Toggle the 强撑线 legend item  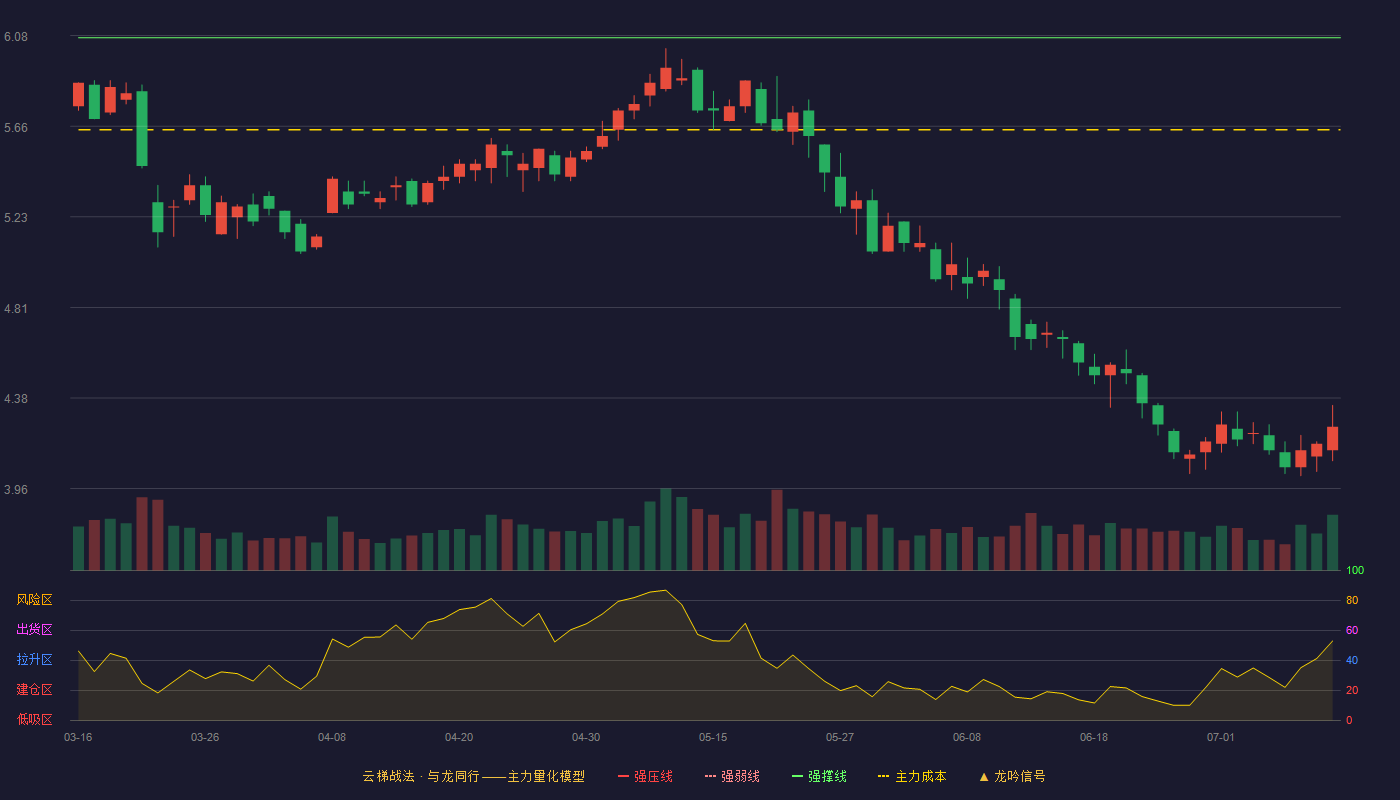(x=819, y=776)
